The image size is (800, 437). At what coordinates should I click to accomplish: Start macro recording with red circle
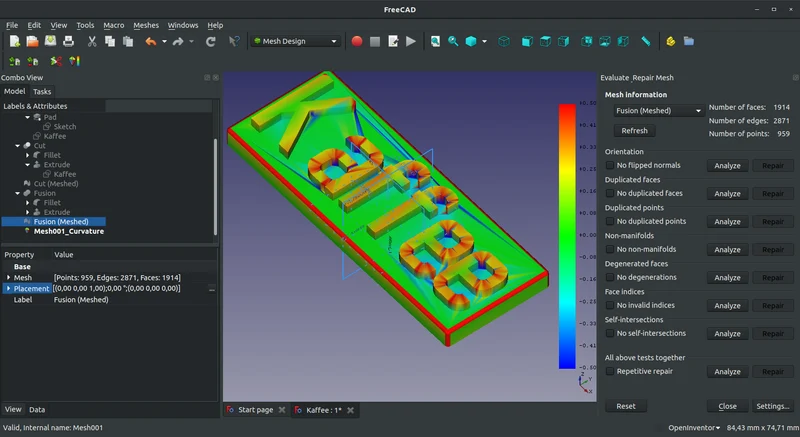coord(357,41)
